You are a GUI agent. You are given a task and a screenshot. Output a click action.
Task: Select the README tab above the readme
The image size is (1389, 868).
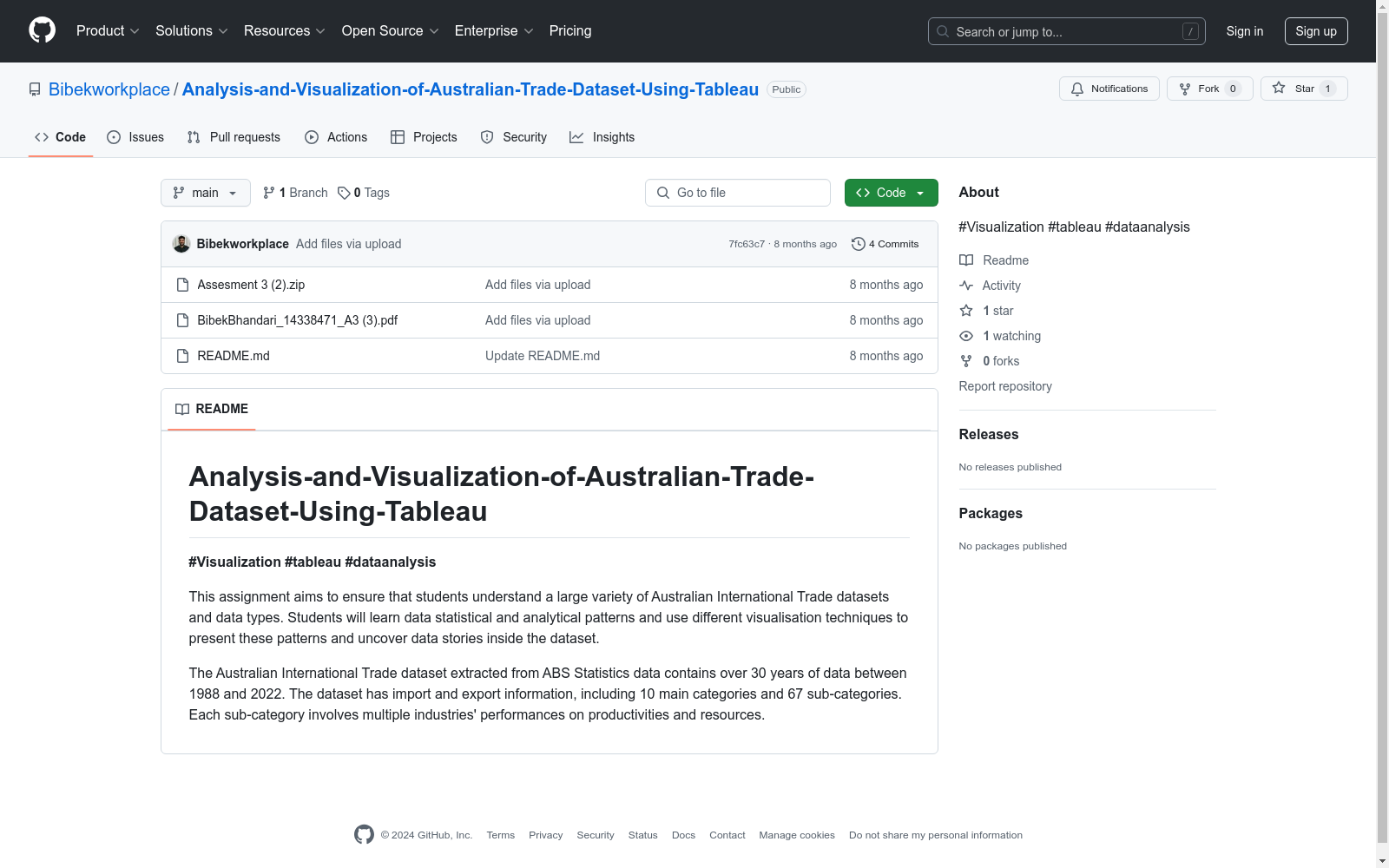[x=212, y=409]
